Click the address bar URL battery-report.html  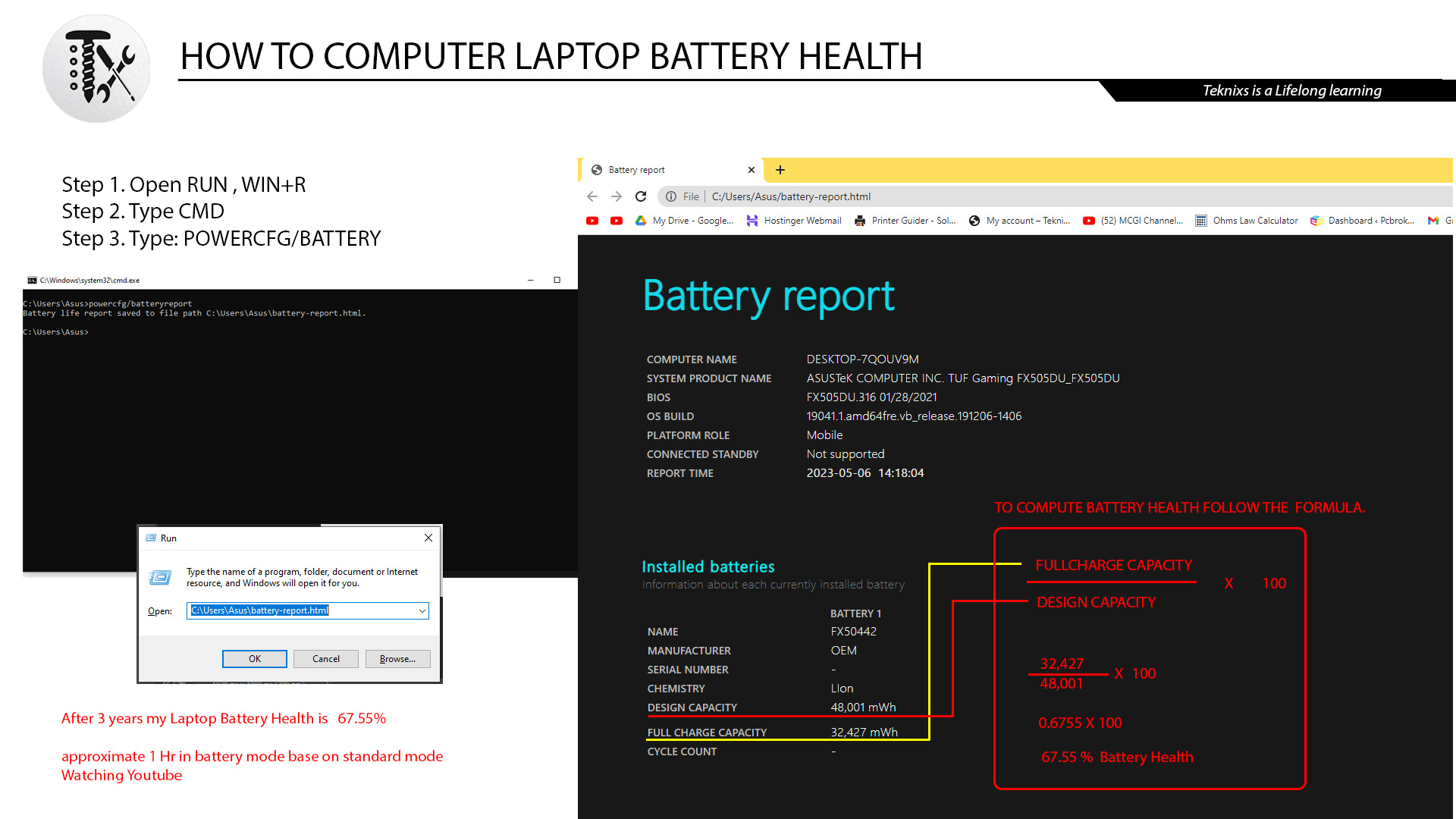791,196
